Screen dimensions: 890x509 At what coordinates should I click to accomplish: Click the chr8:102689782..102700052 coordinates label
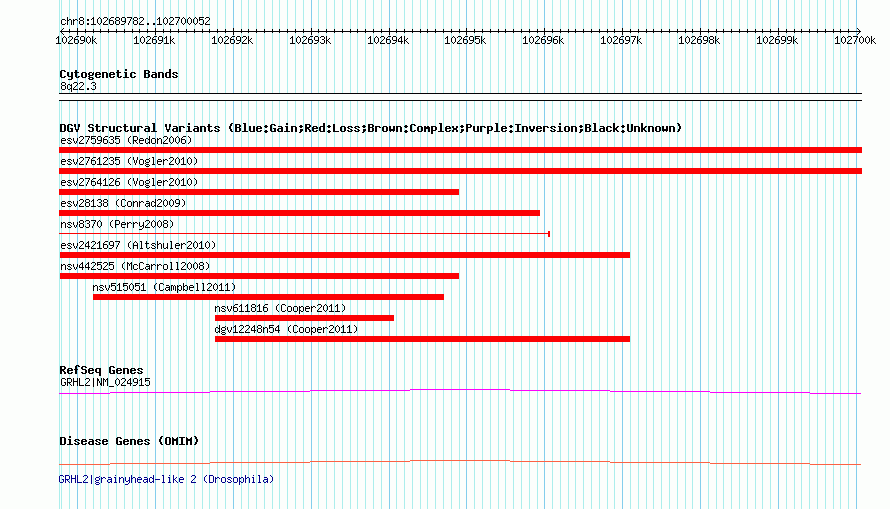[135, 21]
